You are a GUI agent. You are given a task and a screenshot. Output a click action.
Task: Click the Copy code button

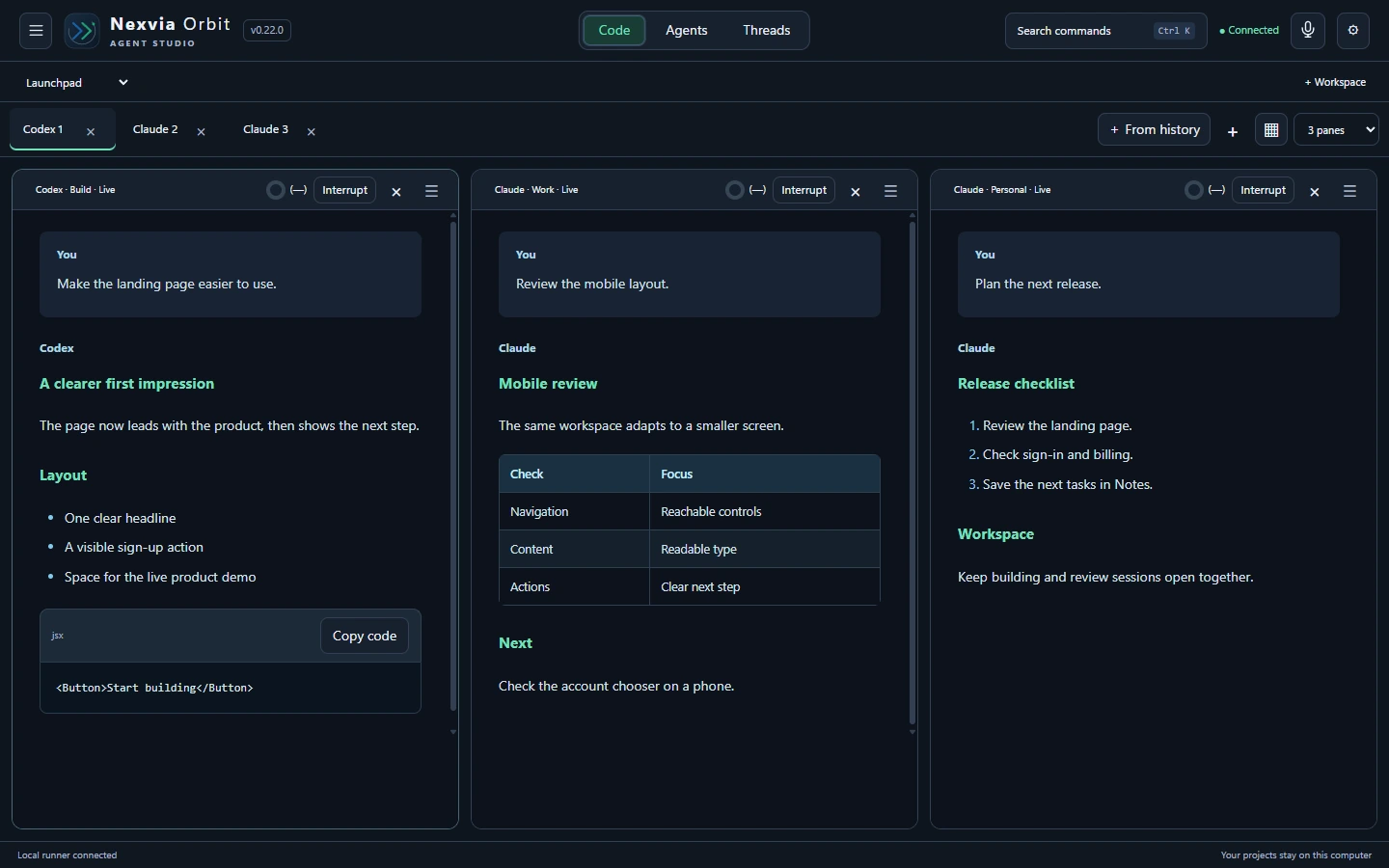click(x=365, y=636)
